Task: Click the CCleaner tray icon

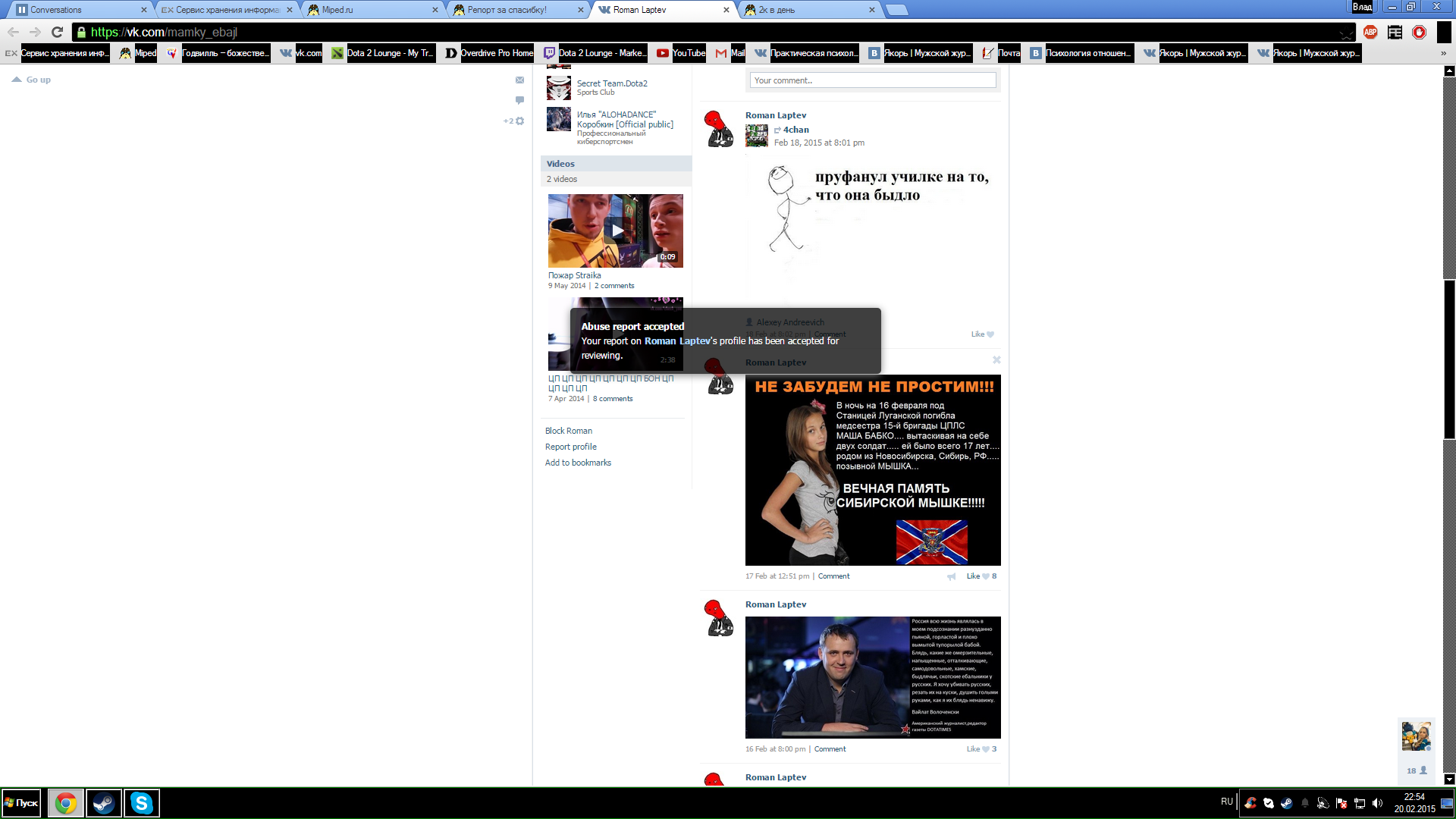Action: pos(1250,803)
